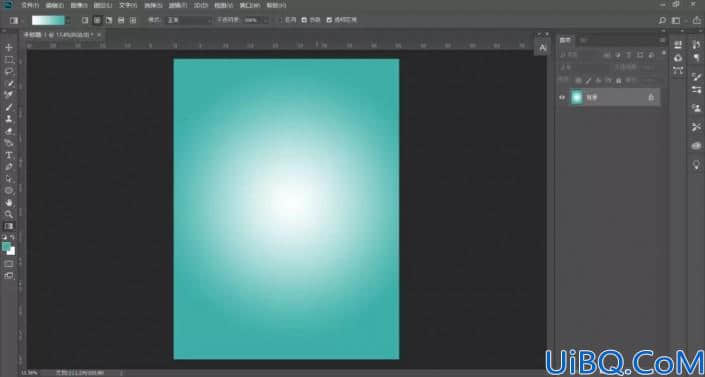Hide the 背景 layer with eye icon
Screen dimensions: 705x377
click(x=562, y=97)
